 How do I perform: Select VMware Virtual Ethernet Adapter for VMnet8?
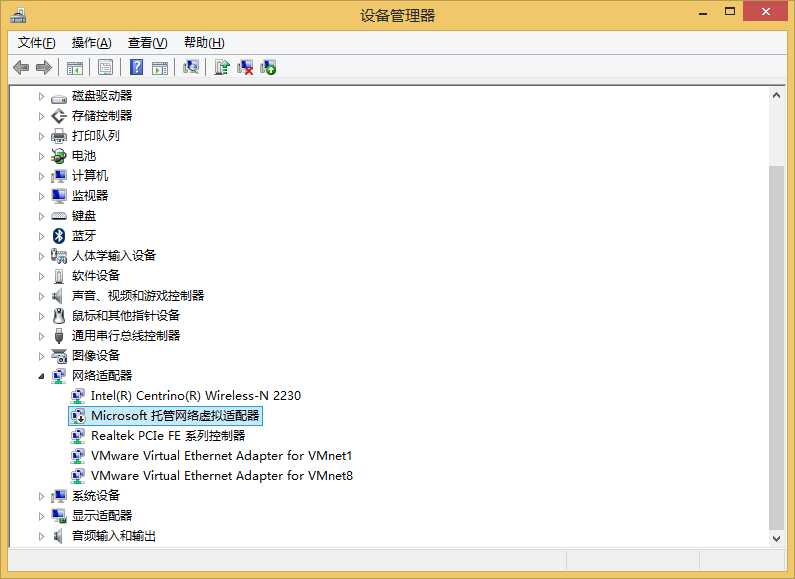pyautogui.click(x=222, y=476)
